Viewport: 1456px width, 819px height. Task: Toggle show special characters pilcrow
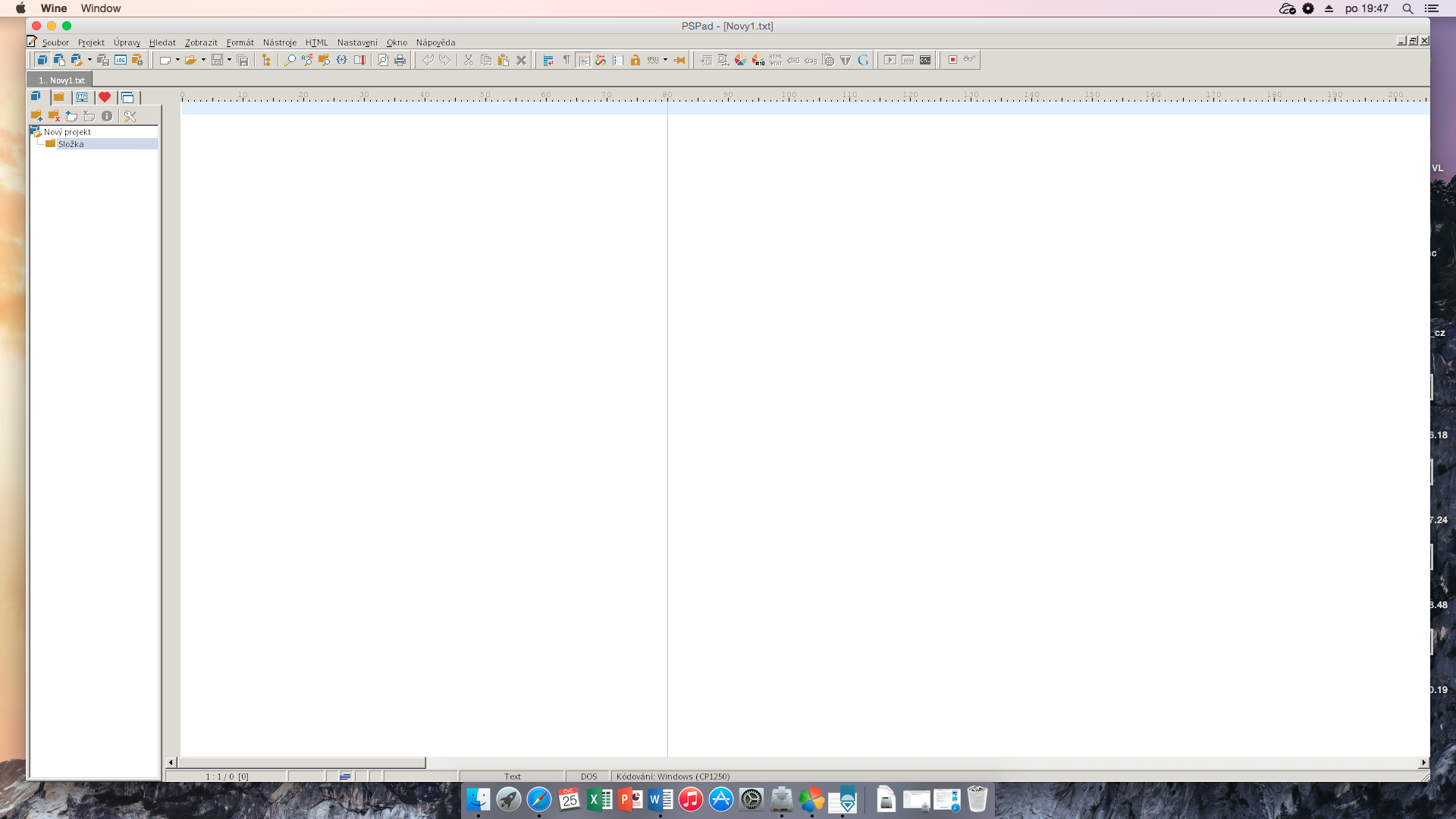point(566,60)
